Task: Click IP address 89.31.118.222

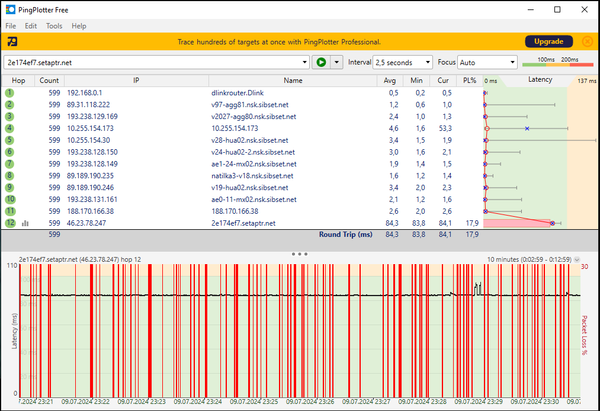Action: tap(88, 104)
